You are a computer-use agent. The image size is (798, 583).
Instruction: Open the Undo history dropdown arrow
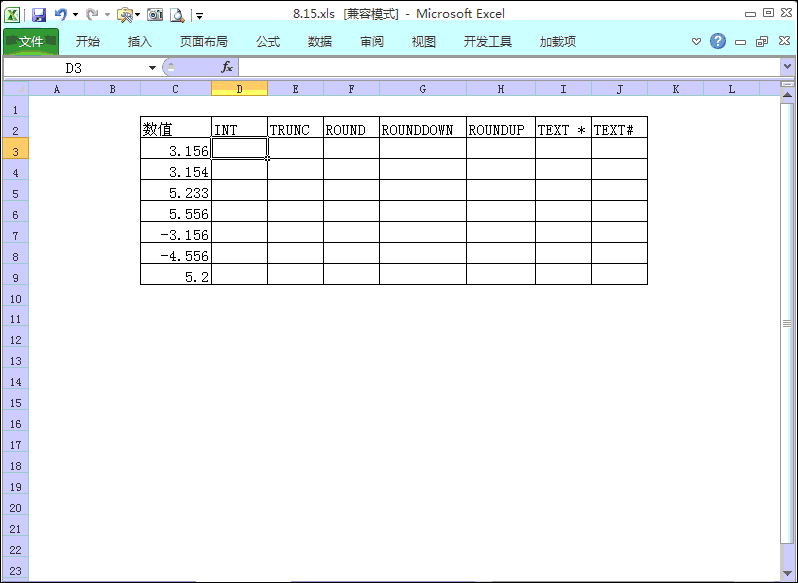tap(75, 15)
